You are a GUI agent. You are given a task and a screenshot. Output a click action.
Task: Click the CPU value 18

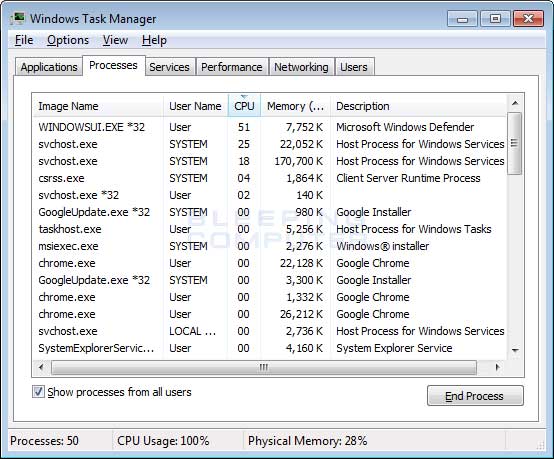click(x=244, y=161)
